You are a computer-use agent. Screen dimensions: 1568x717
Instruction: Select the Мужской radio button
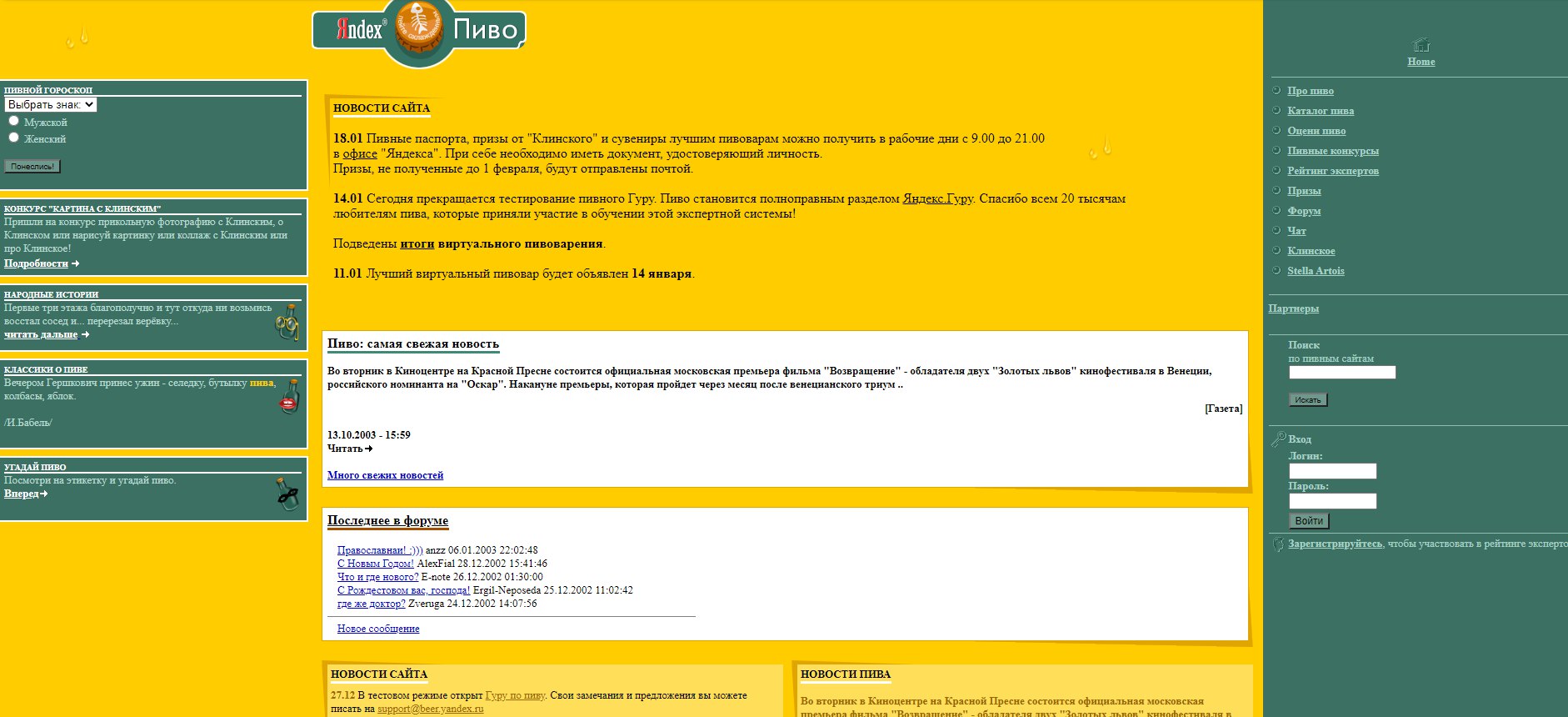pos(13,121)
